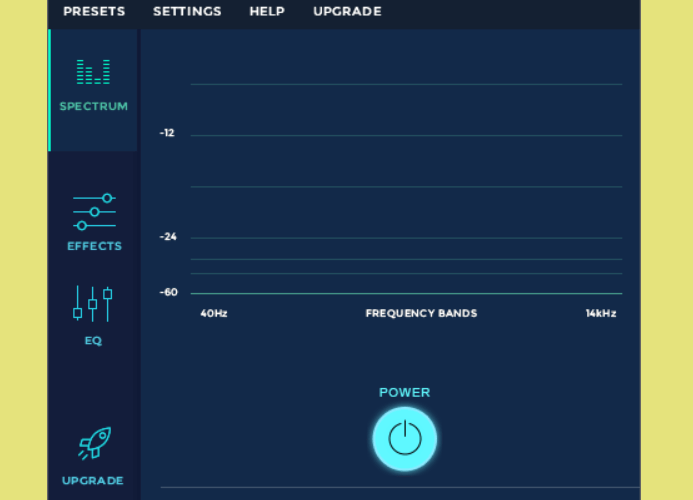Open the Settings menu
This screenshot has height=500, width=693.
(187, 11)
